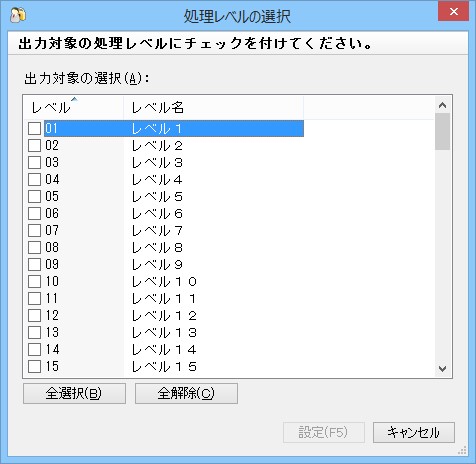Click the application icon in title bar
Screen dimensions: 476x464
click(x=18, y=15)
